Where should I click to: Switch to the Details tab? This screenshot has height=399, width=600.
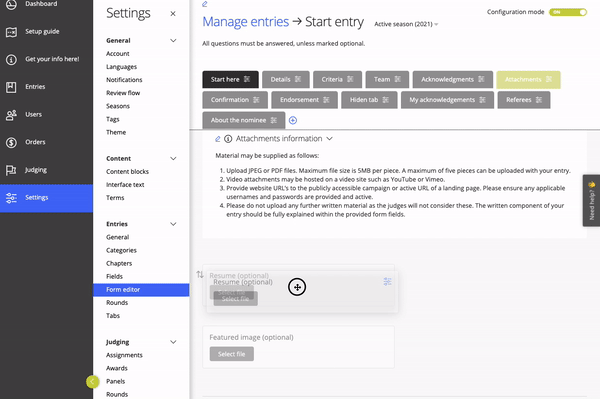click(x=286, y=80)
